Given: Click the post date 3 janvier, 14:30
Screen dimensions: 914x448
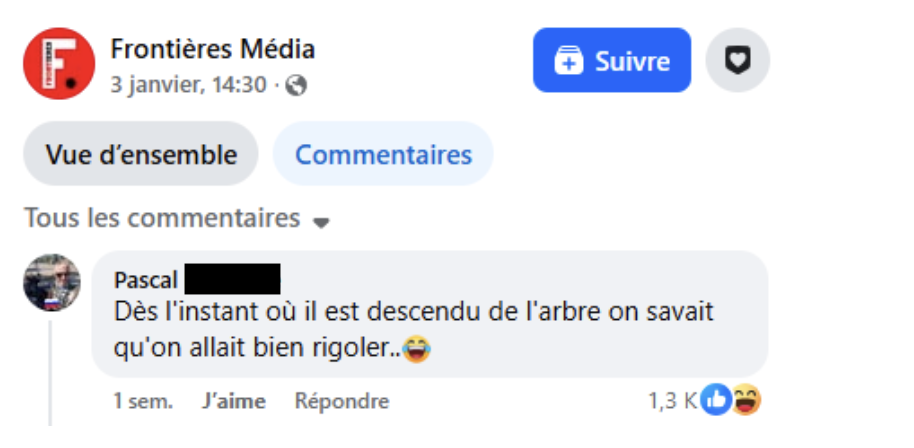Looking at the screenshot, I should click(188, 85).
